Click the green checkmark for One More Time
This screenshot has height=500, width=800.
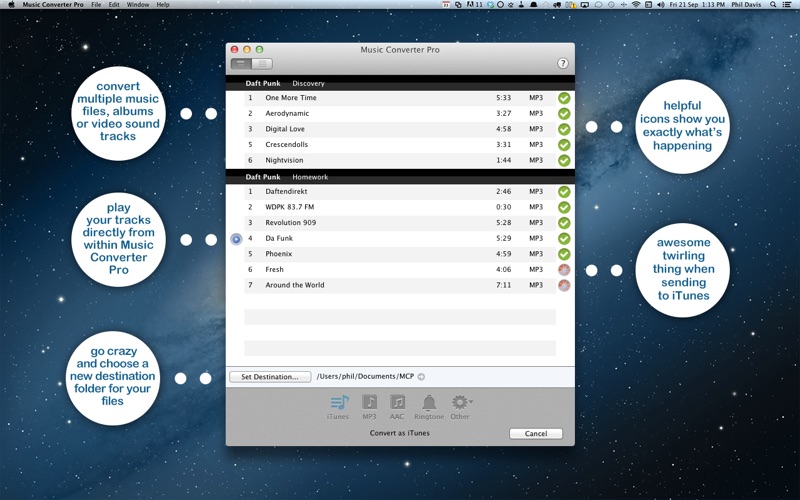tap(564, 98)
